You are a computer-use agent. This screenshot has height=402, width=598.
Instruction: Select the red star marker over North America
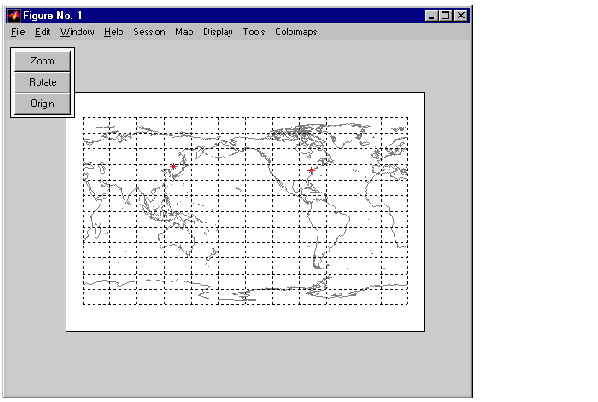311,170
